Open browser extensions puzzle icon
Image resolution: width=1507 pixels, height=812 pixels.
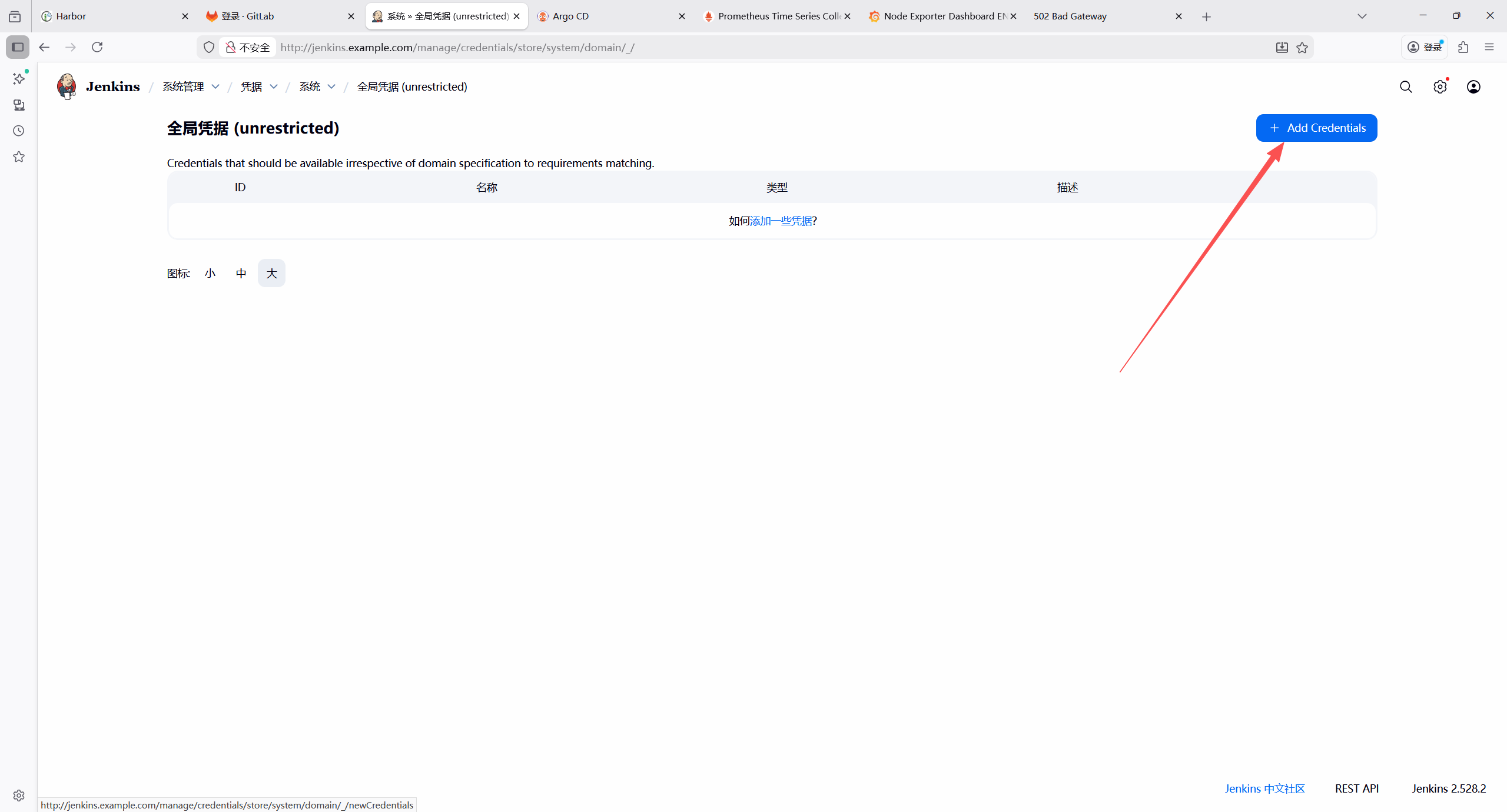coord(1463,47)
